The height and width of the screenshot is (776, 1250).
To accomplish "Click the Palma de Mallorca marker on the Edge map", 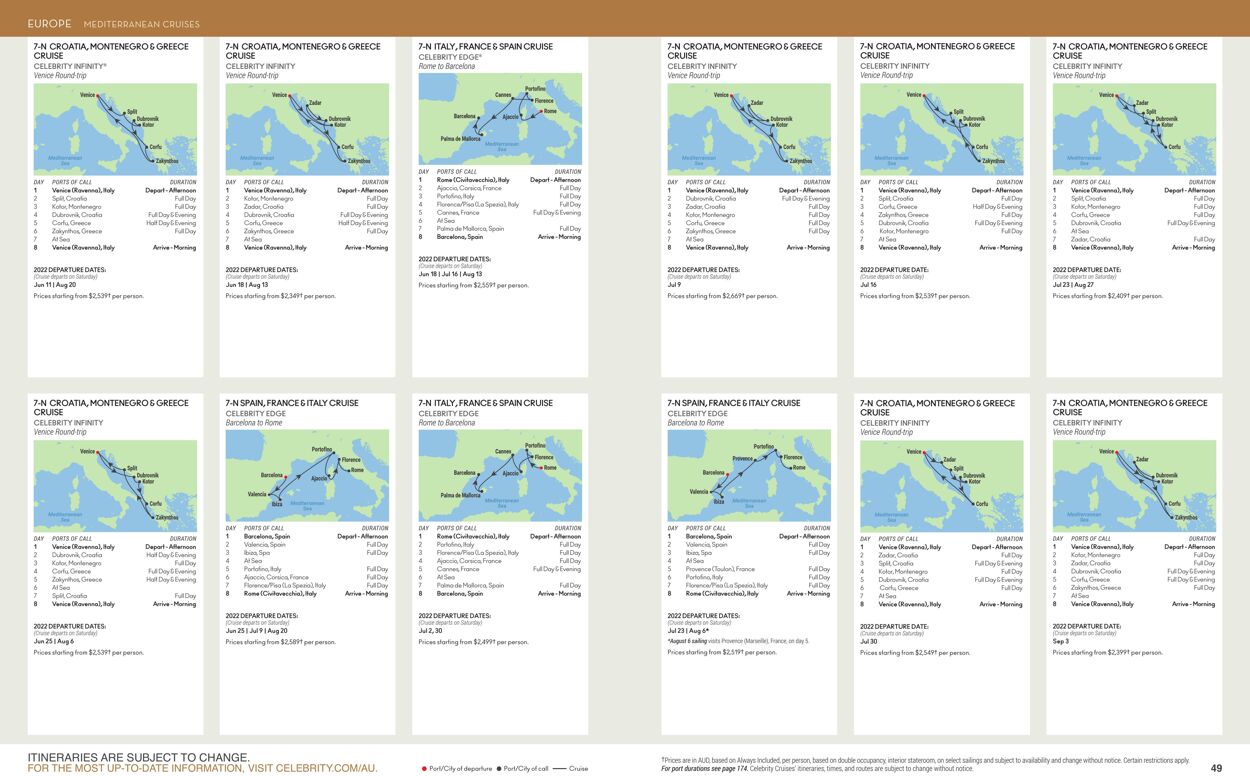I will [x=482, y=134].
